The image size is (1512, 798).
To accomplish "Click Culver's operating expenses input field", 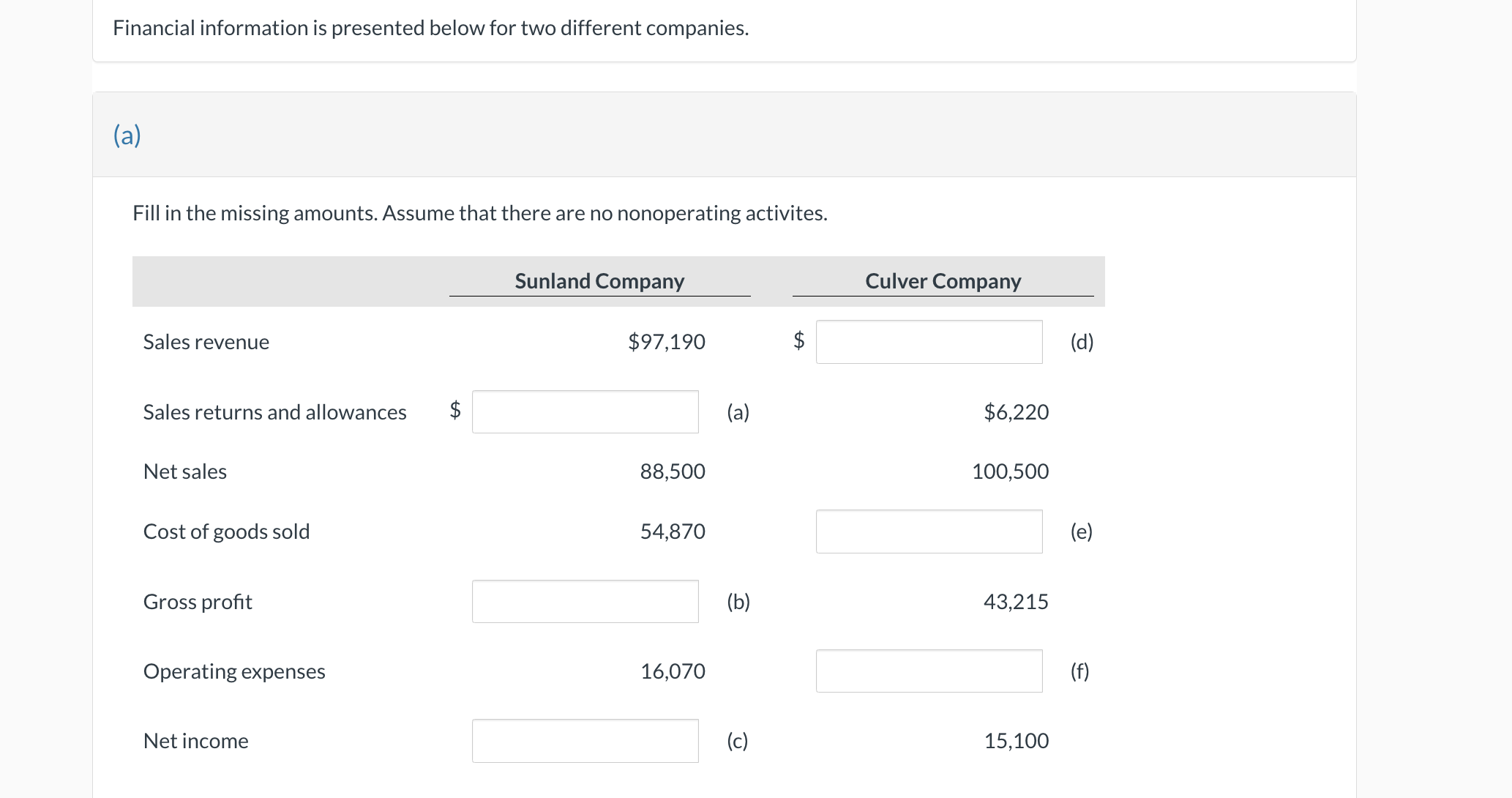I will tap(929, 671).
